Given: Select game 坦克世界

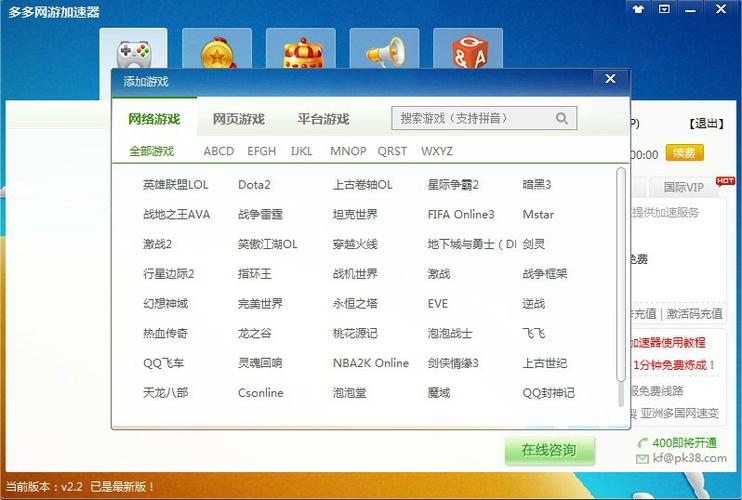Looking at the screenshot, I should (x=355, y=215).
